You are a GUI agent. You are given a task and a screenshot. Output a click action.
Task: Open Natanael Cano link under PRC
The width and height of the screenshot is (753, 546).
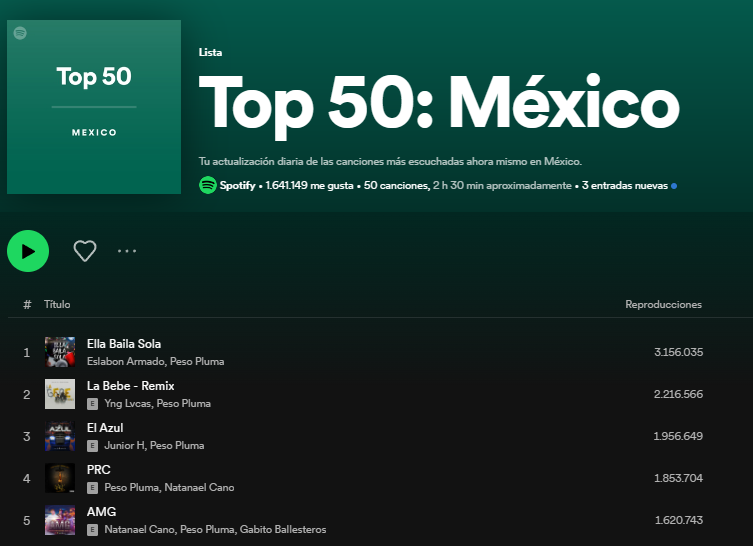[199, 487]
